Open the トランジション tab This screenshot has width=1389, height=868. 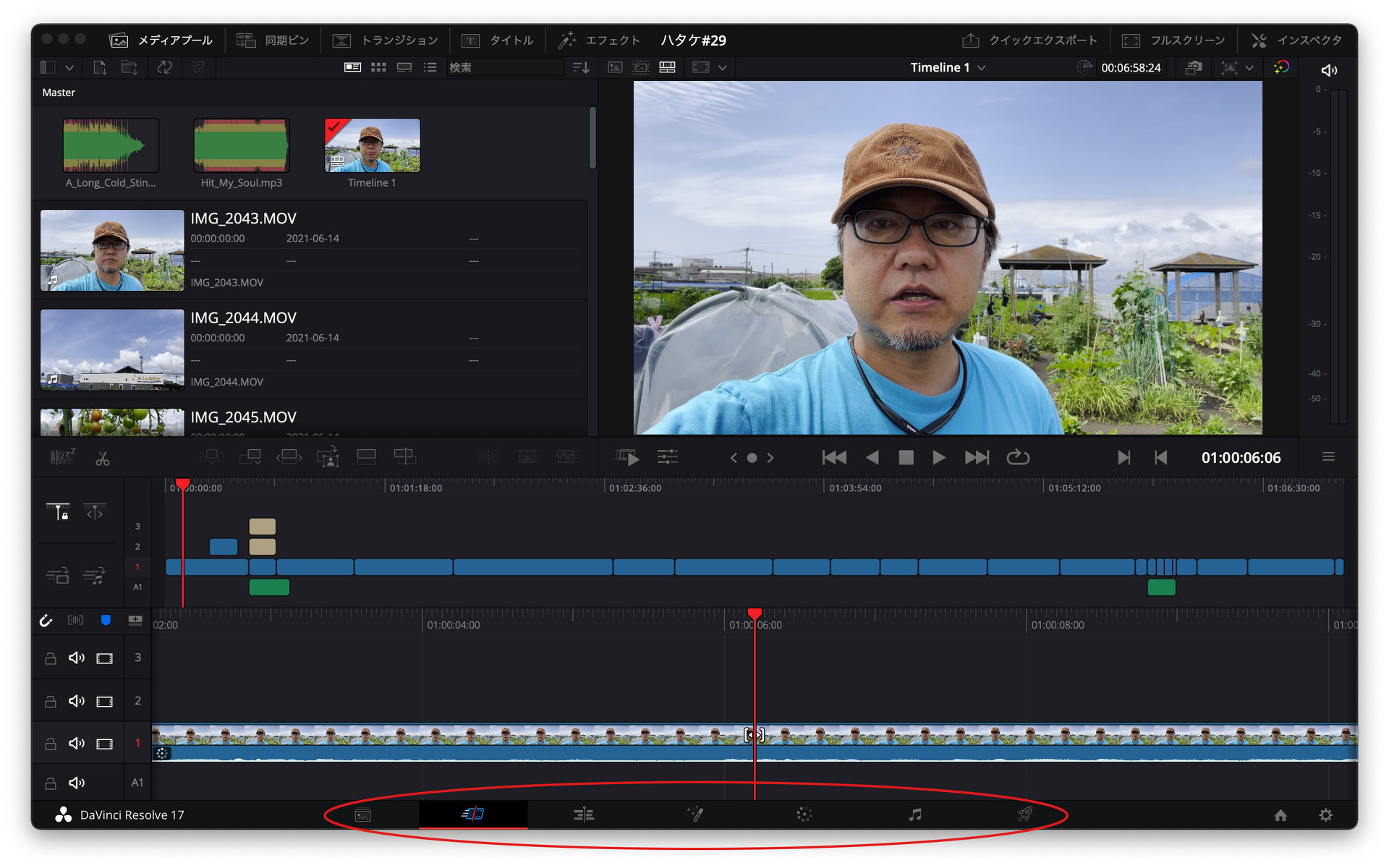(385, 40)
